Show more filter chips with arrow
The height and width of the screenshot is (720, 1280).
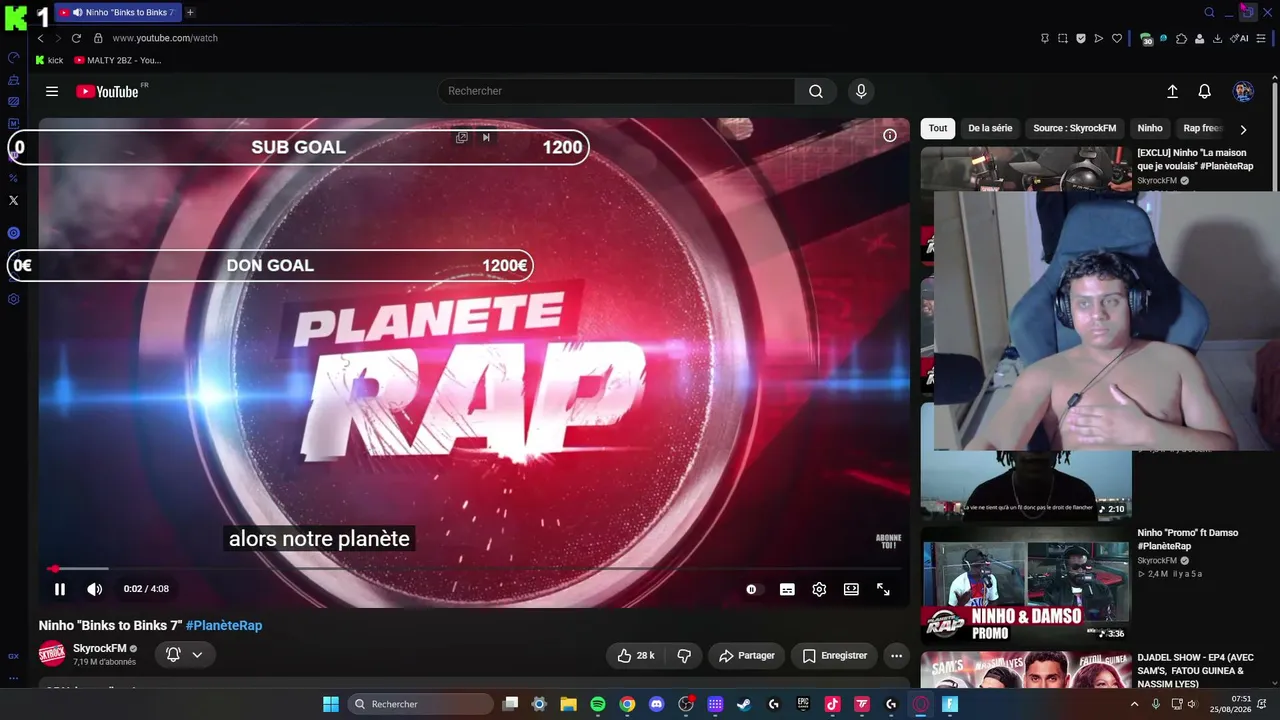1243,129
